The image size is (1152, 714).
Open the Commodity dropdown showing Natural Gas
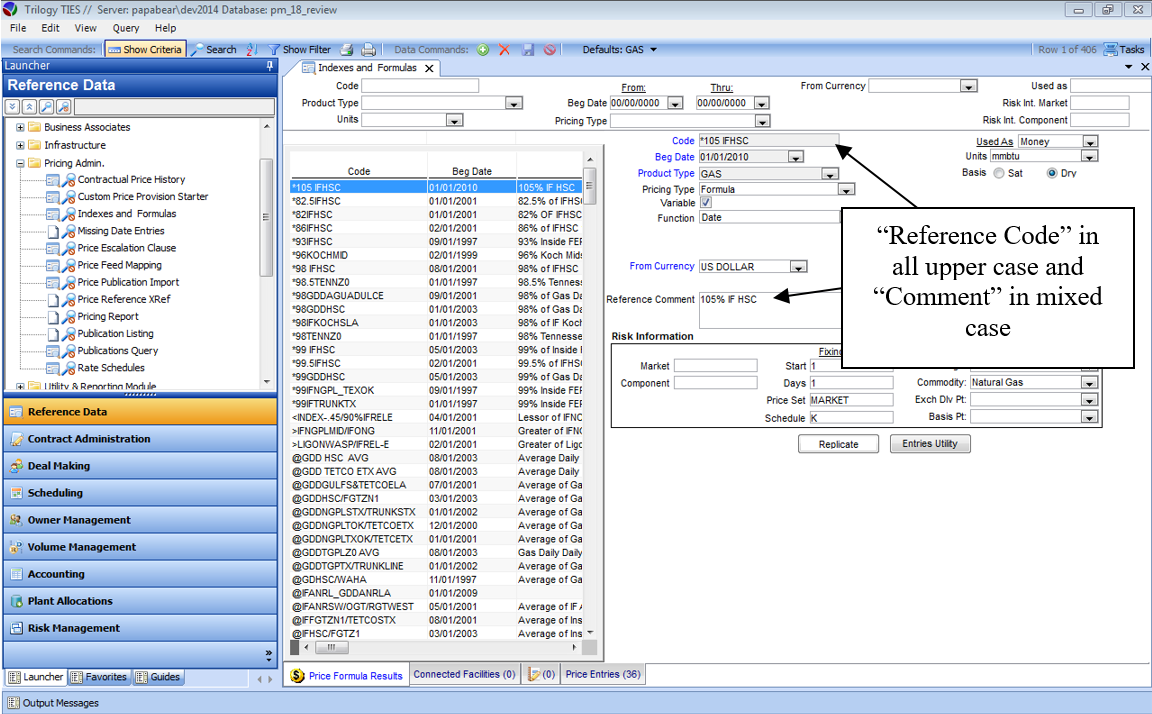(1088, 383)
